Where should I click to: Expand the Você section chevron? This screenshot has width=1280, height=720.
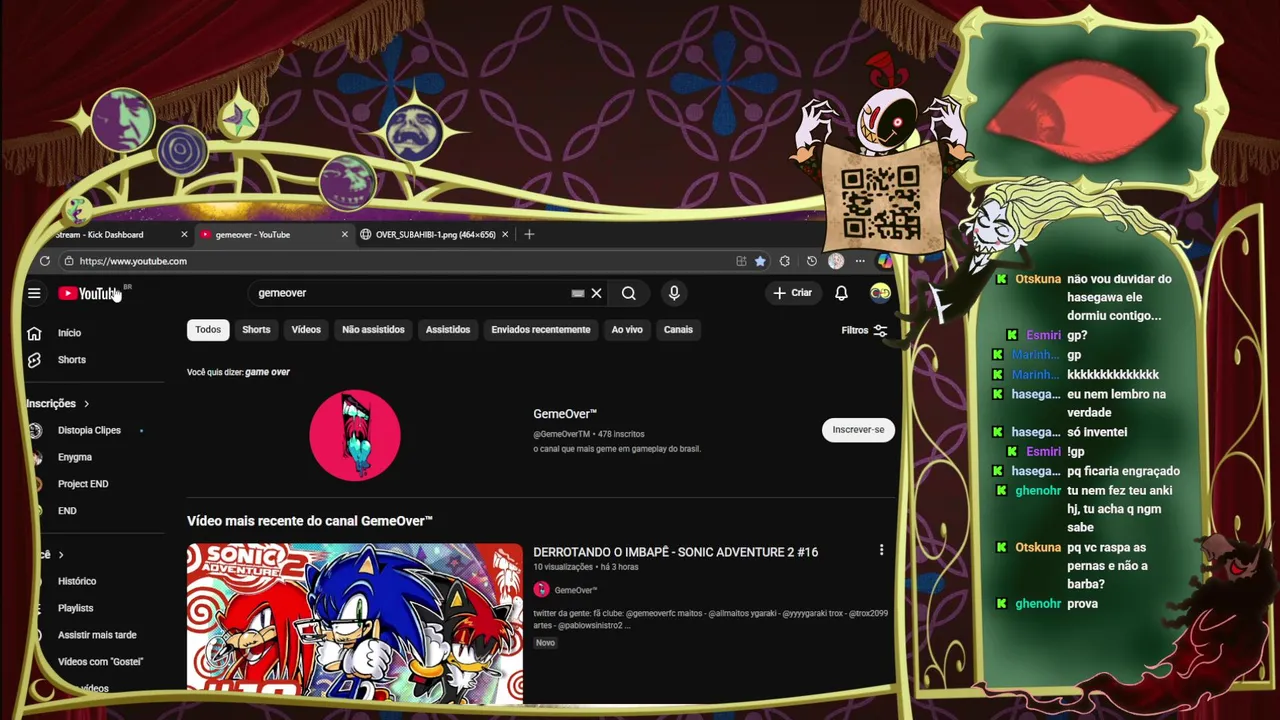click(61, 555)
